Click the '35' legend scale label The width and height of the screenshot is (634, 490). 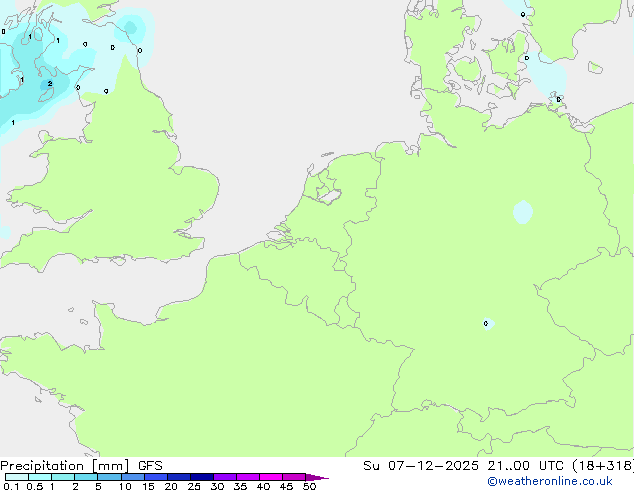240,486
